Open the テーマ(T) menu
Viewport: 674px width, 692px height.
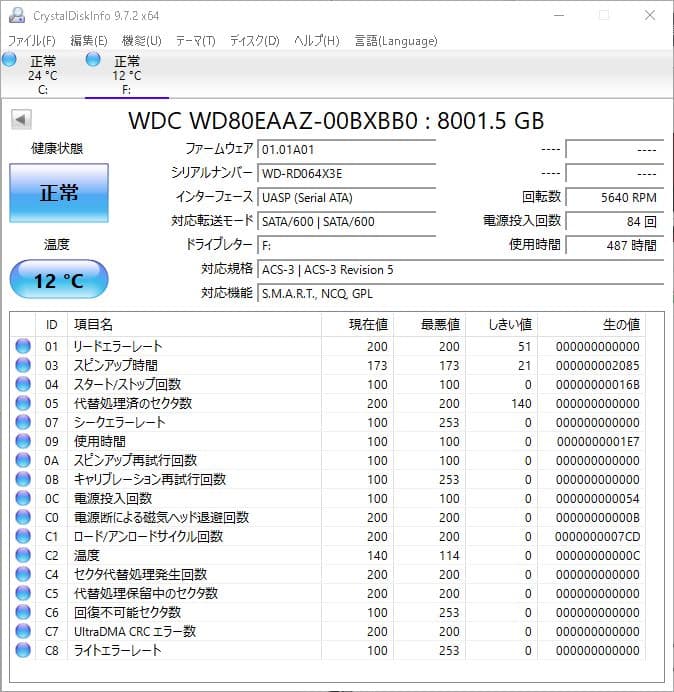click(196, 41)
